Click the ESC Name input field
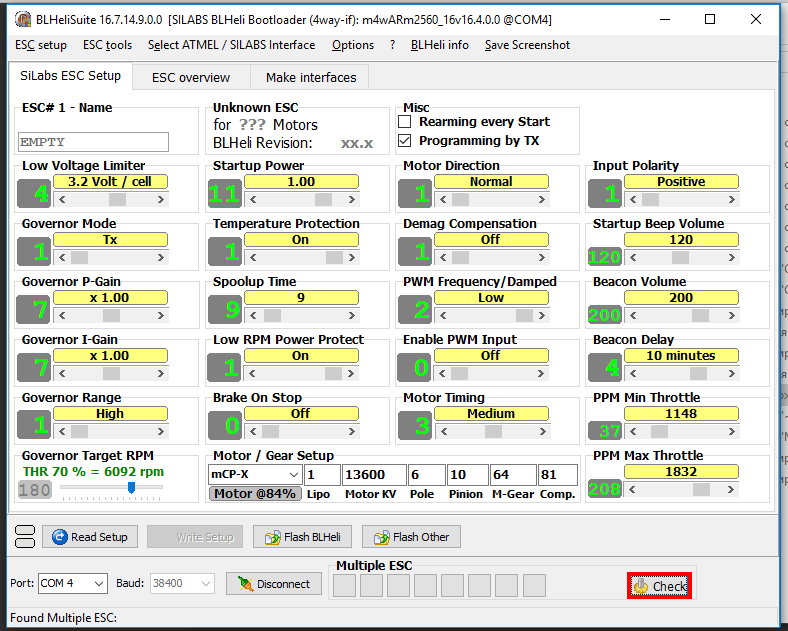This screenshot has height=631, width=788. tap(93, 142)
